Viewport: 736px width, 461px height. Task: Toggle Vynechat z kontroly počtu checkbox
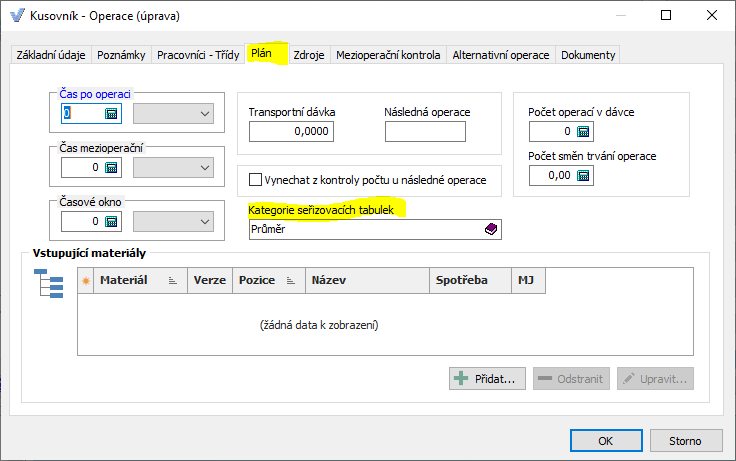pos(255,180)
